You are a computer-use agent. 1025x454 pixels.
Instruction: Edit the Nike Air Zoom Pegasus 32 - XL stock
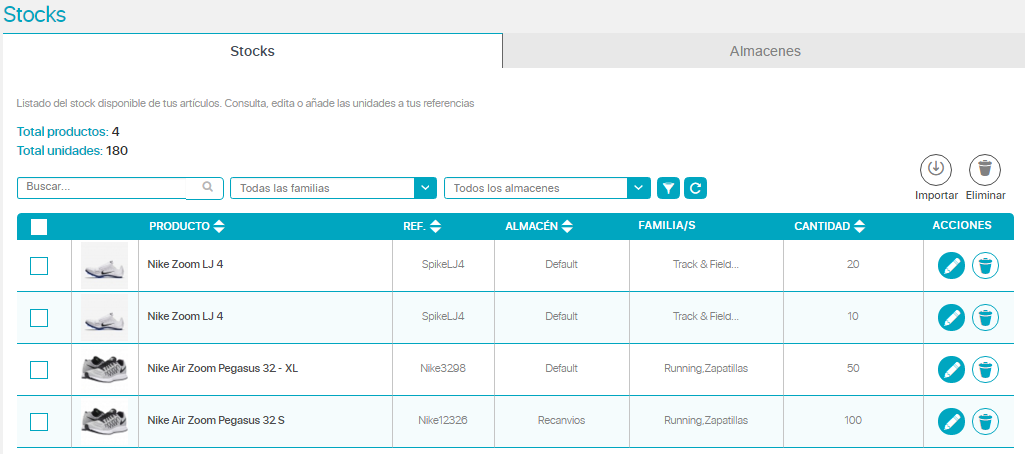coord(951,370)
